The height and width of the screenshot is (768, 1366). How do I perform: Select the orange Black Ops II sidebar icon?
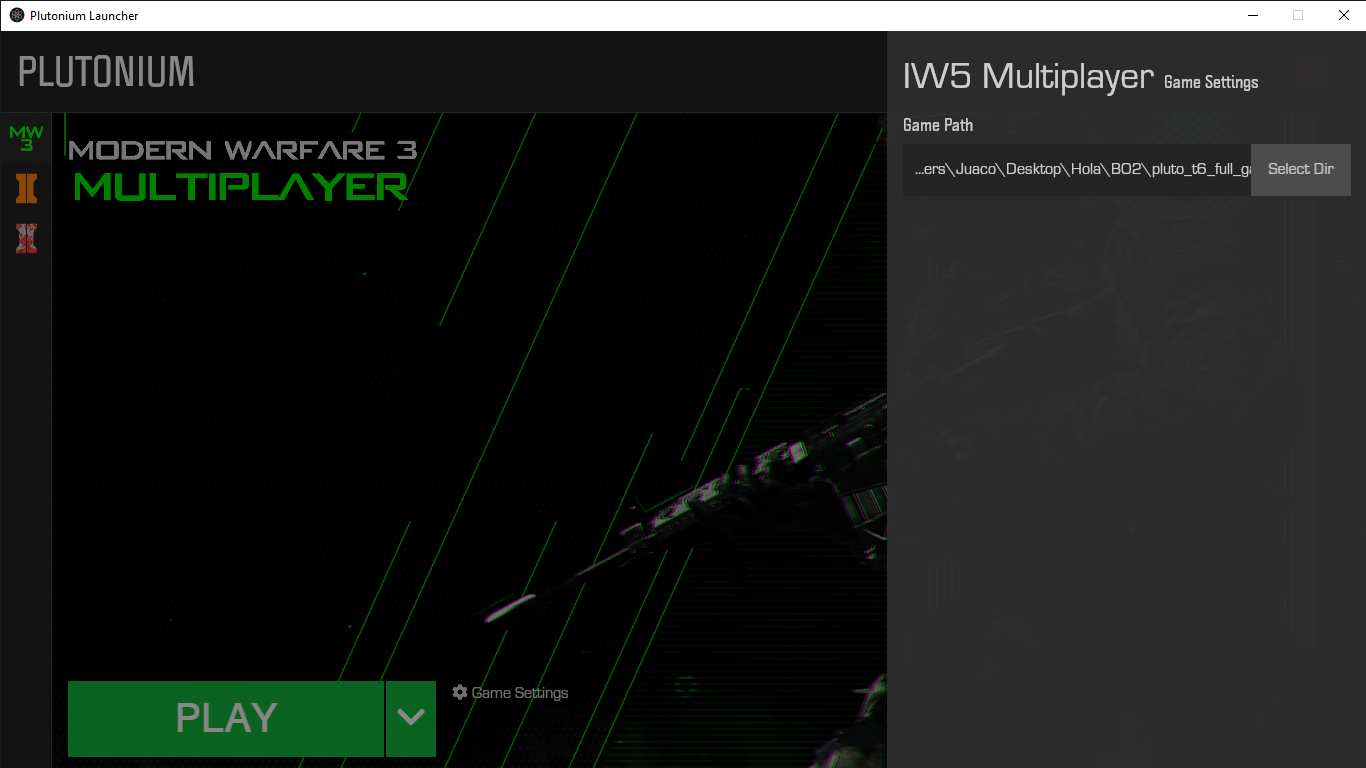pyautogui.click(x=26, y=188)
